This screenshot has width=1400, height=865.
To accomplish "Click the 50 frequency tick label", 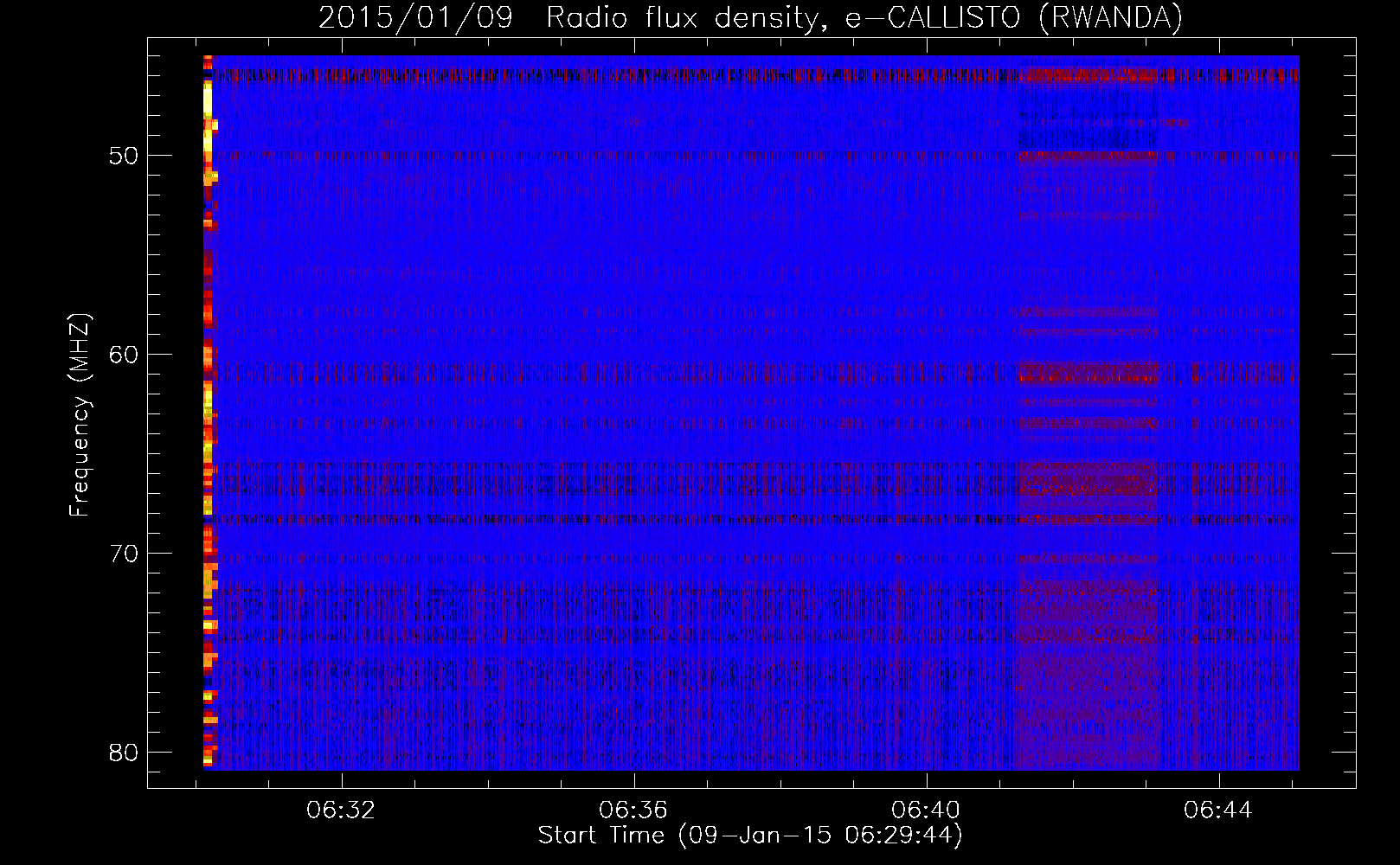I will click(124, 156).
